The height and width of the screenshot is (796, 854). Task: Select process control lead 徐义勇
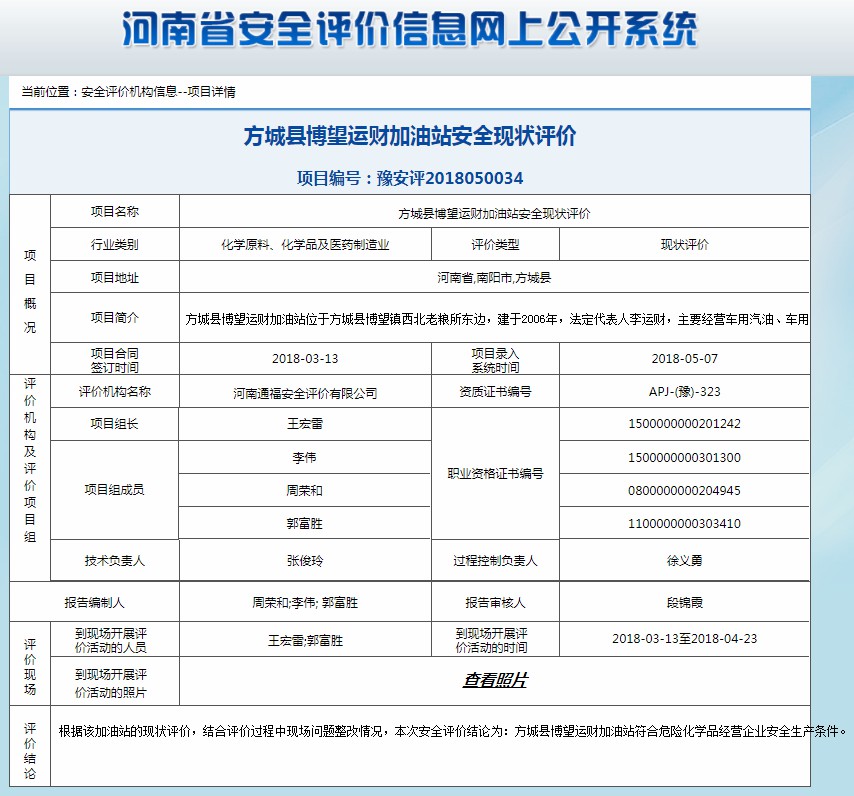pos(685,561)
